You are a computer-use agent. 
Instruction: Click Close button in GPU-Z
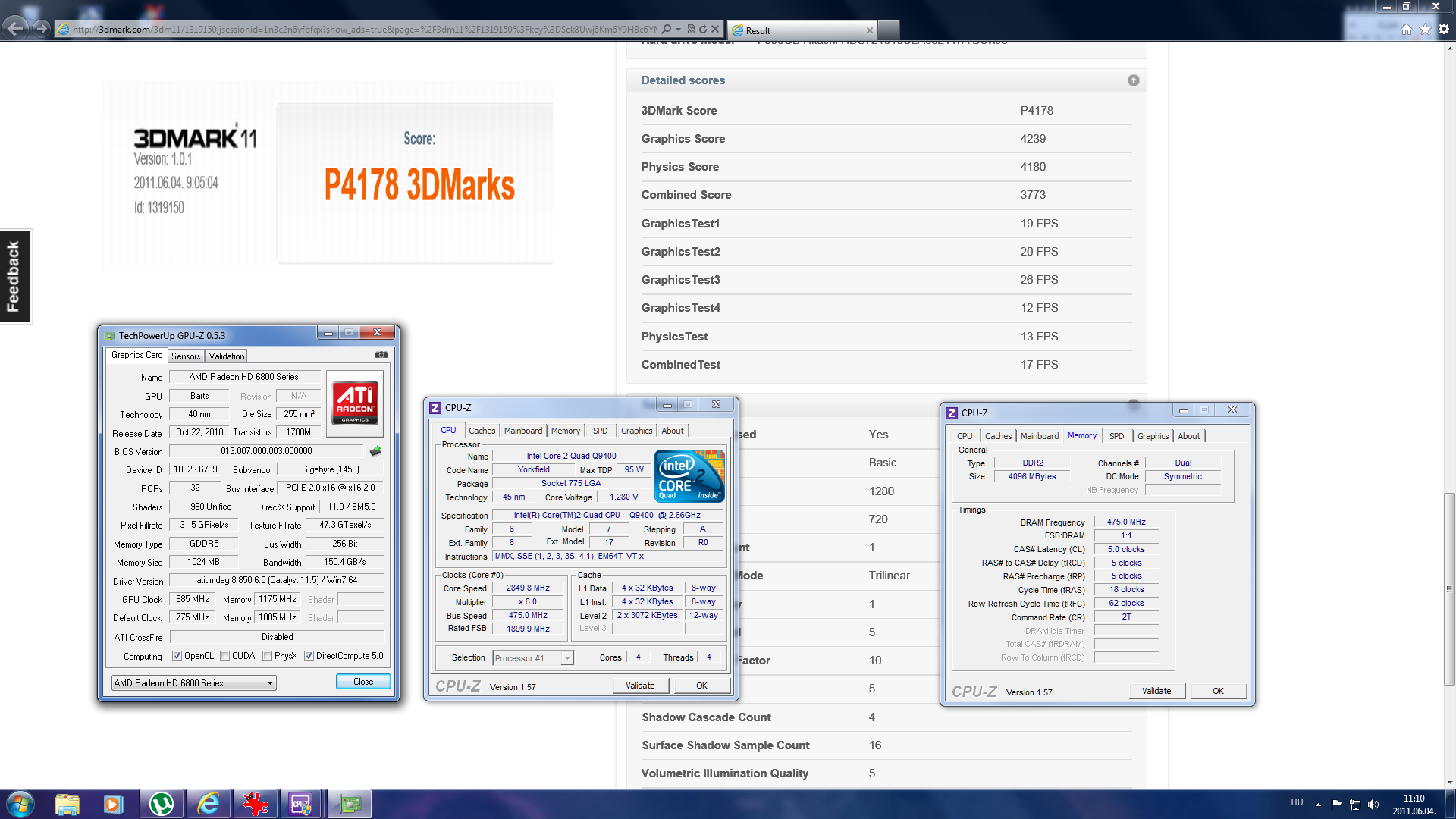pos(363,682)
